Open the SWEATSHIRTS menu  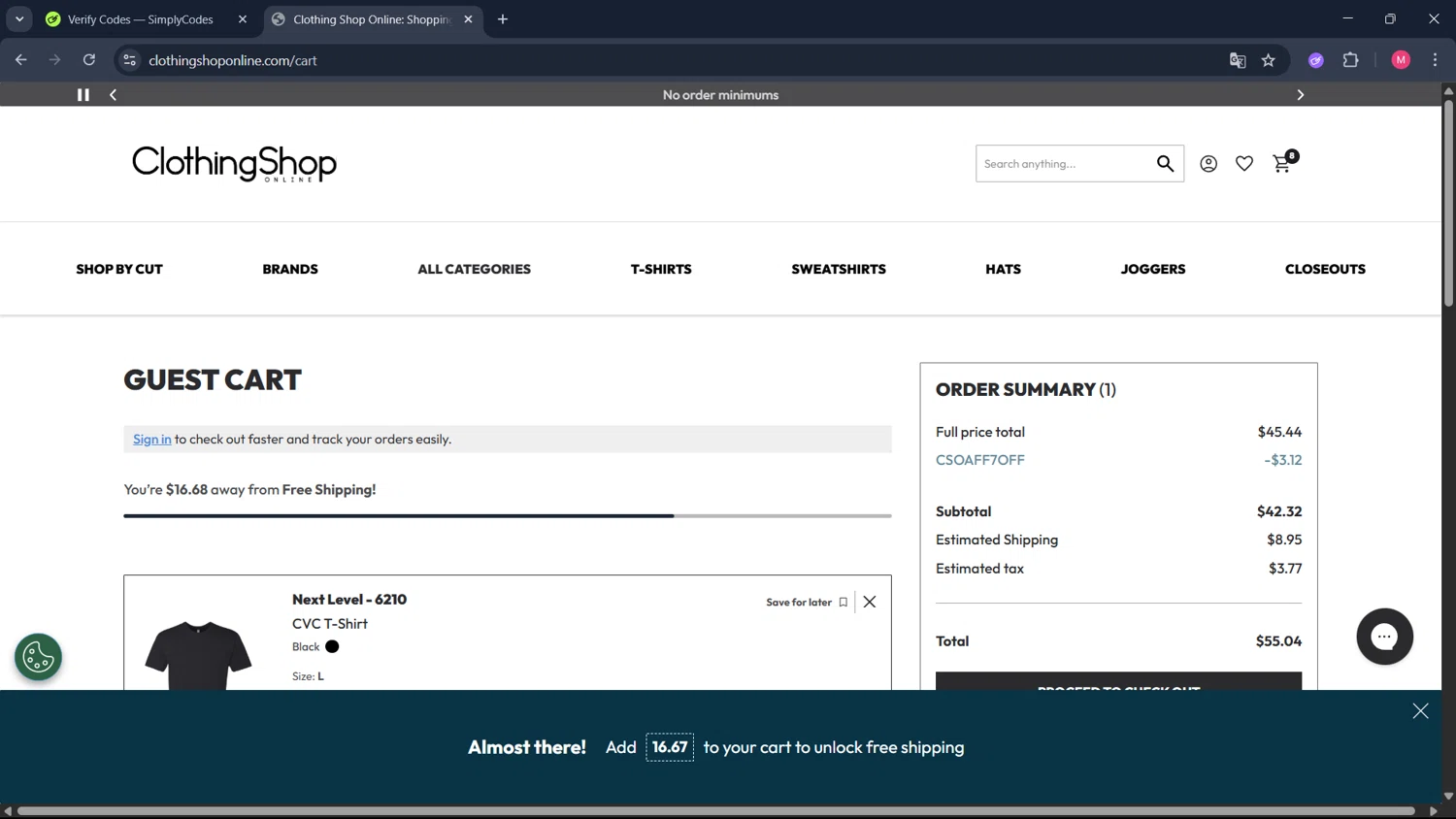click(x=839, y=269)
